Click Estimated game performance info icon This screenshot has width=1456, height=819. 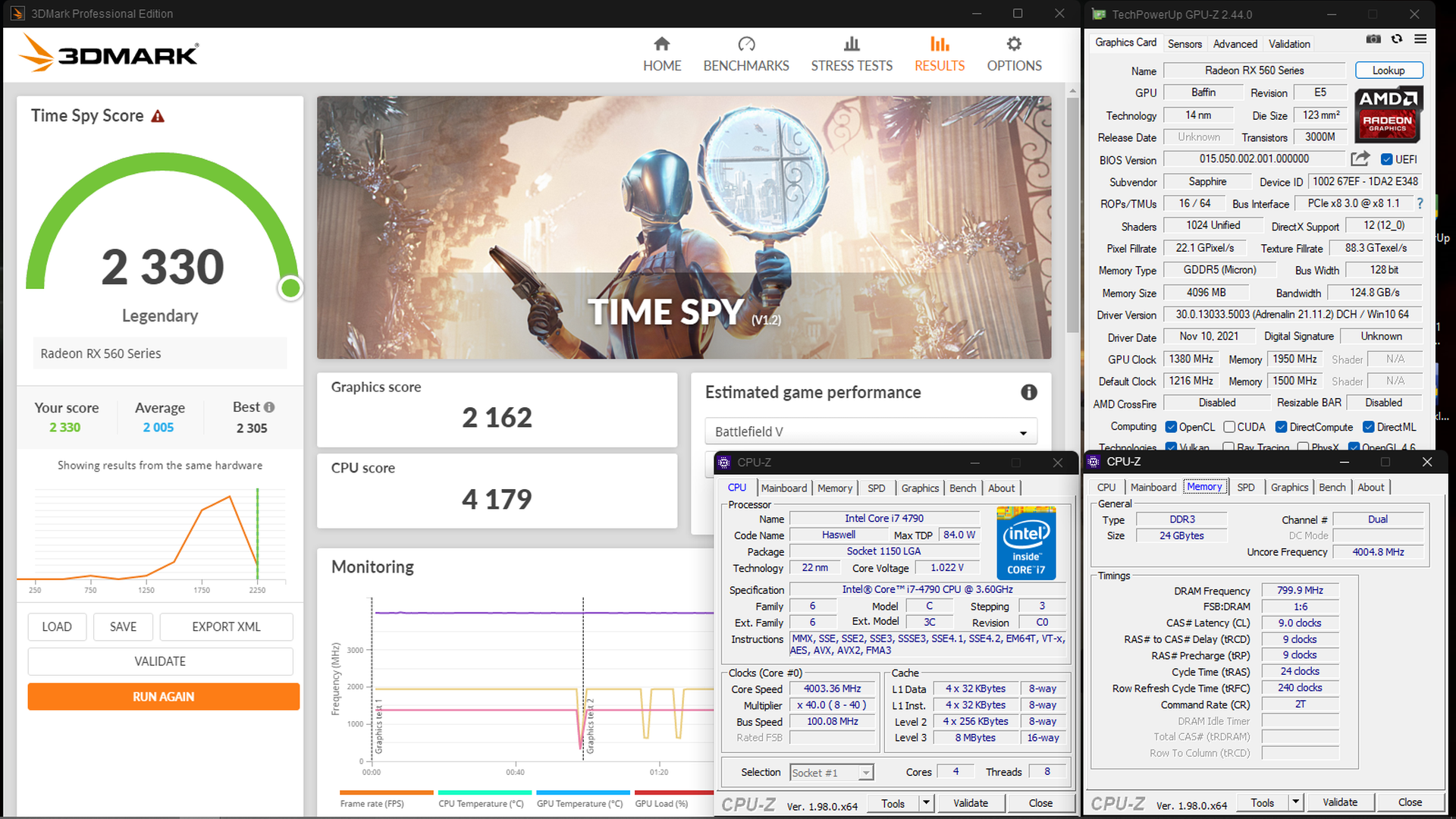[1028, 392]
